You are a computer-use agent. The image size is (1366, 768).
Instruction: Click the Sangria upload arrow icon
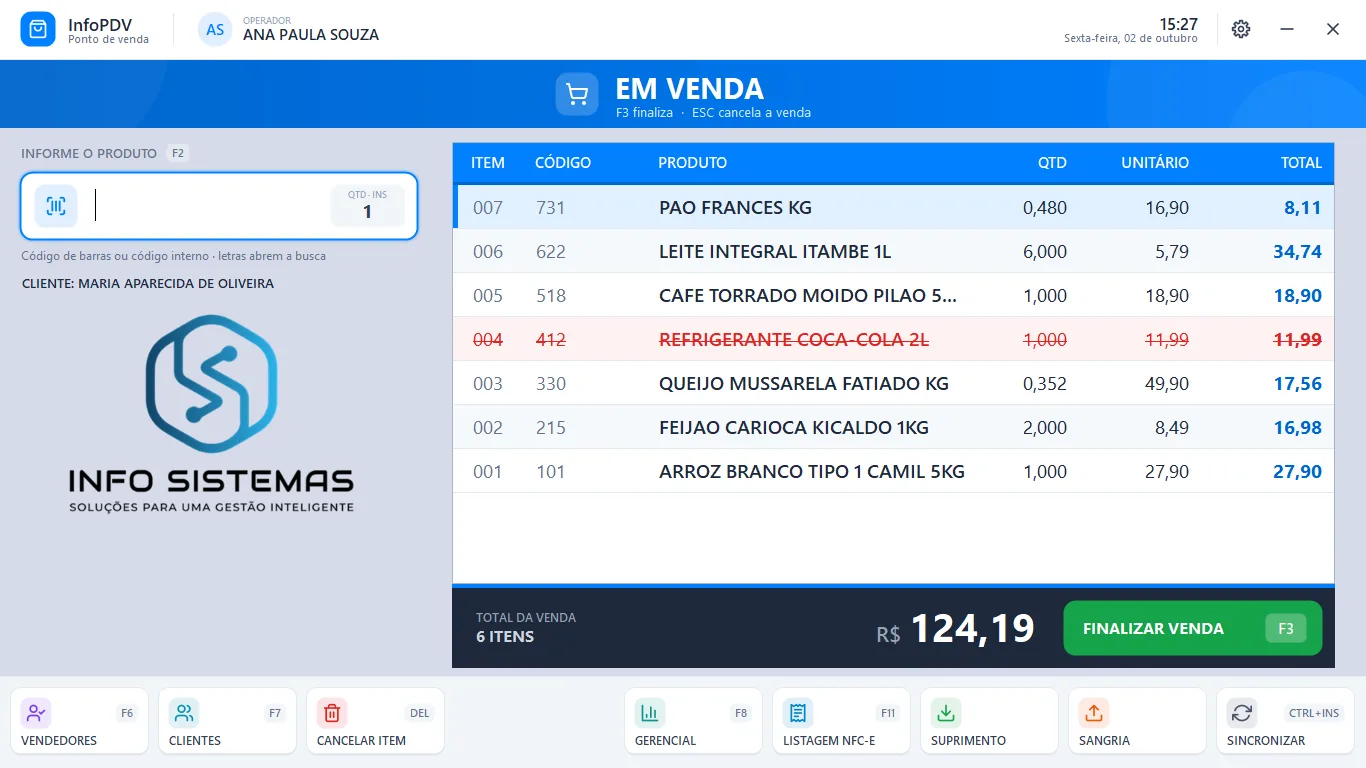pyautogui.click(x=1094, y=713)
